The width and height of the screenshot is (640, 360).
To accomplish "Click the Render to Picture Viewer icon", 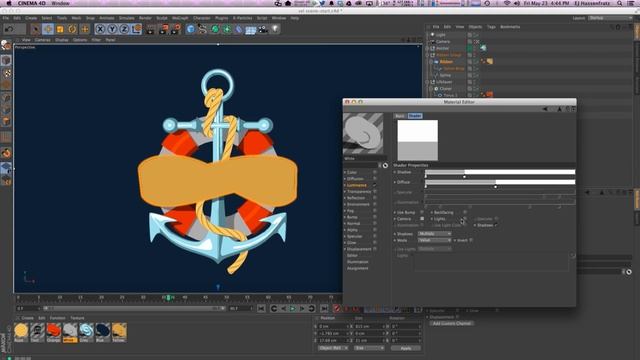I will [164, 29].
